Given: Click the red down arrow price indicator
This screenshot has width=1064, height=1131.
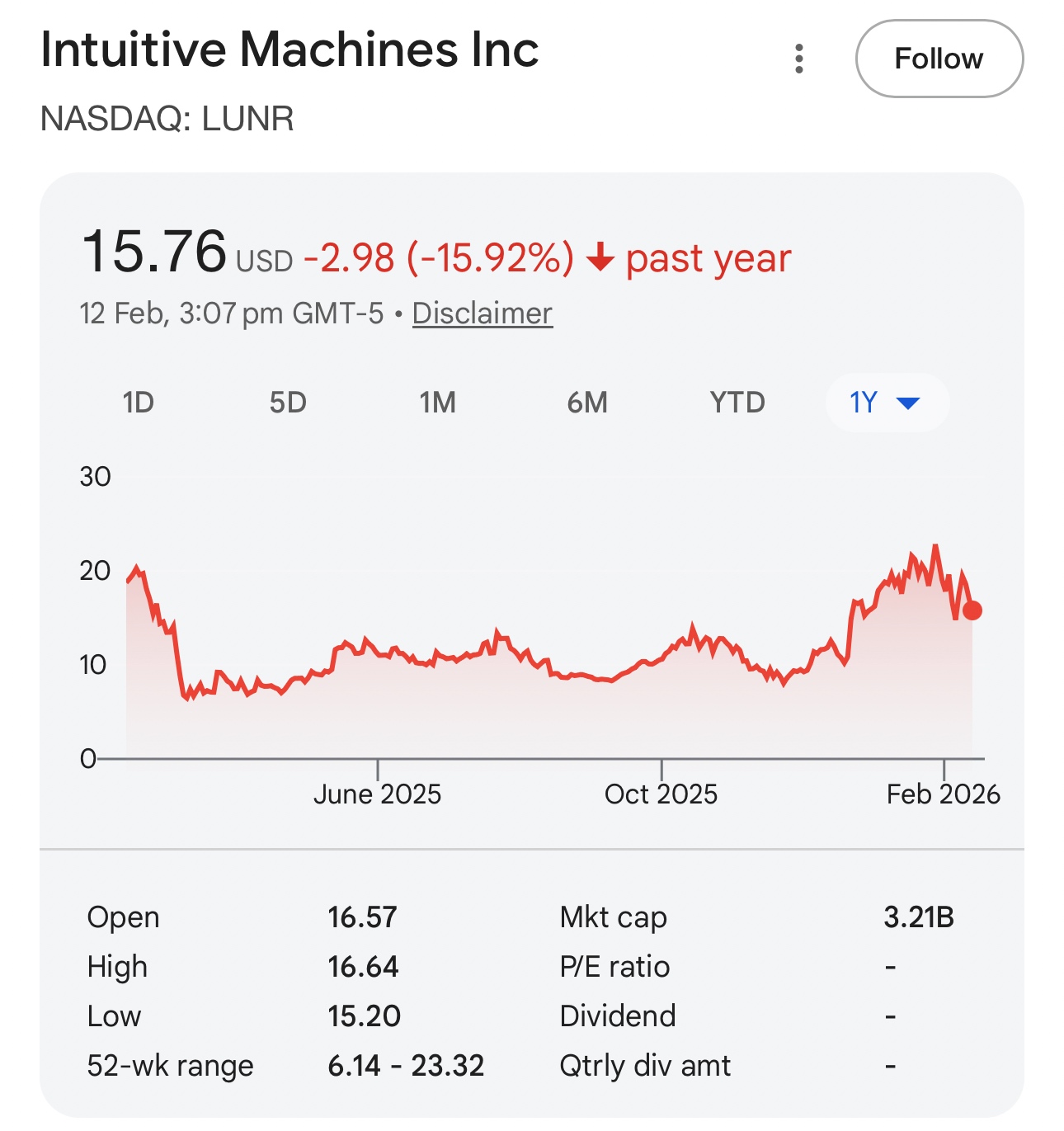Looking at the screenshot, I should (600, 257).
